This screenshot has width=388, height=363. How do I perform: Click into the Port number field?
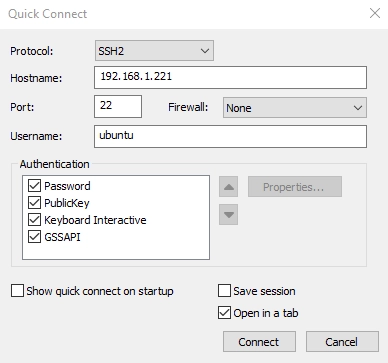[118, 106]
